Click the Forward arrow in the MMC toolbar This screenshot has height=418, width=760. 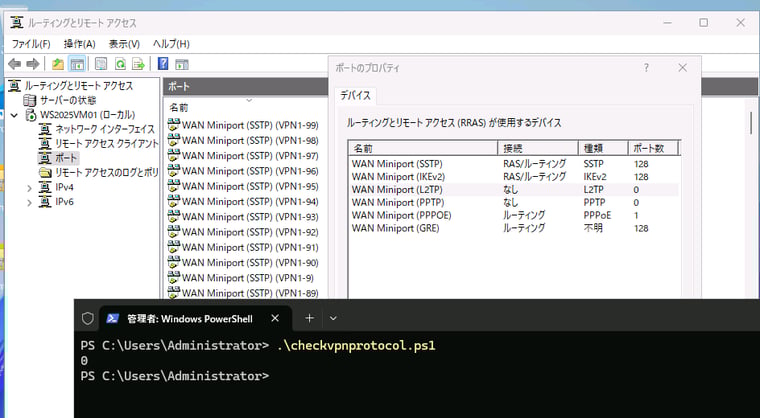pyautogui.click(x=32, y=64)
